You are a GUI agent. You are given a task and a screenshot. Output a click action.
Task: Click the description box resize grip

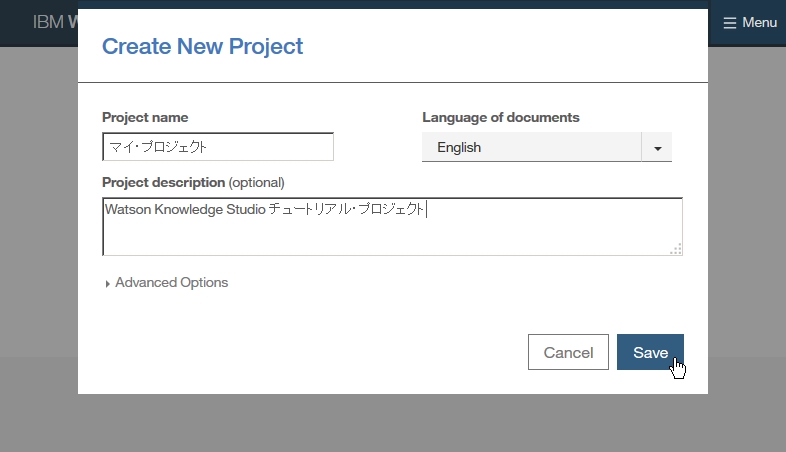677,250
